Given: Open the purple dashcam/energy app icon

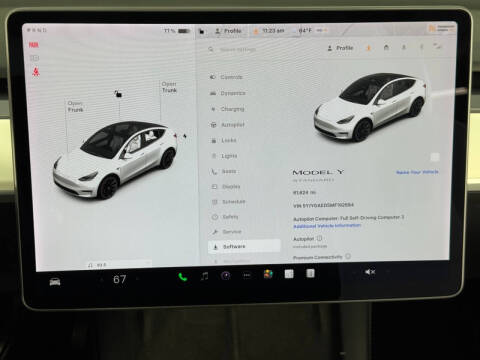Looking at the screenshot, I should pyautogui.click(x=226, y=276).
